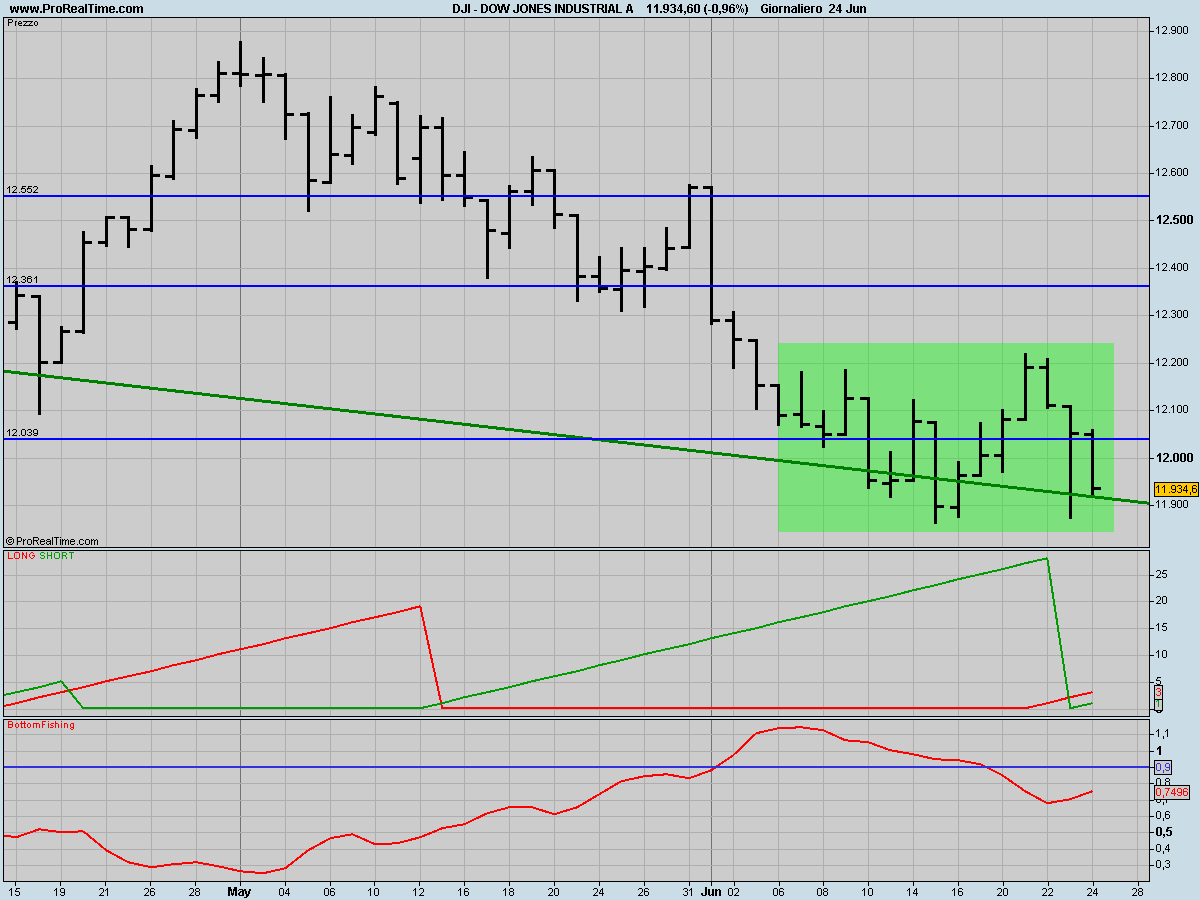Click the 24 Jun date in header
This screenshot has height=900, width=1200.
coord(848,9)
